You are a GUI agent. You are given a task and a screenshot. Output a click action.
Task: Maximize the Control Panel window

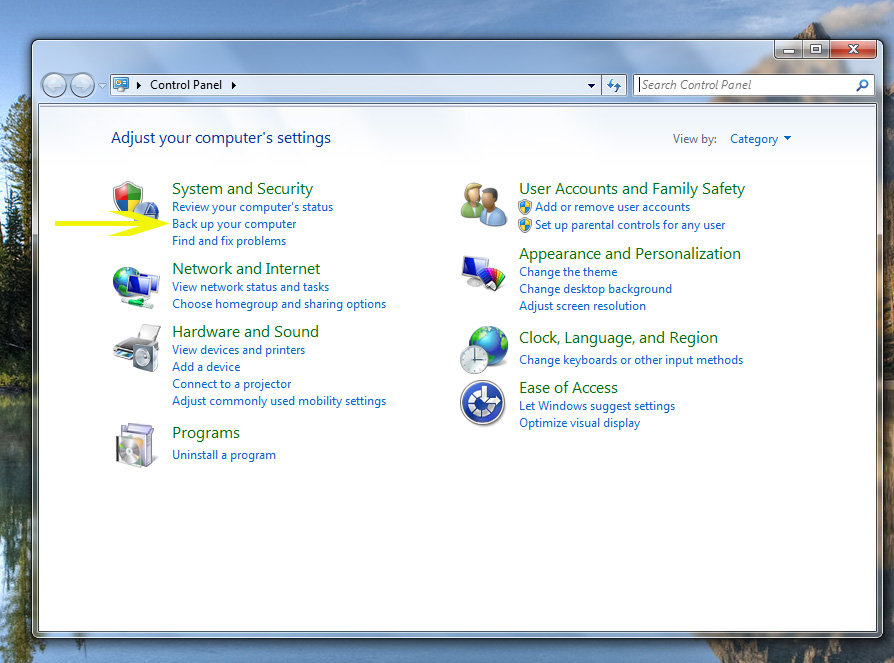point(816,50)
